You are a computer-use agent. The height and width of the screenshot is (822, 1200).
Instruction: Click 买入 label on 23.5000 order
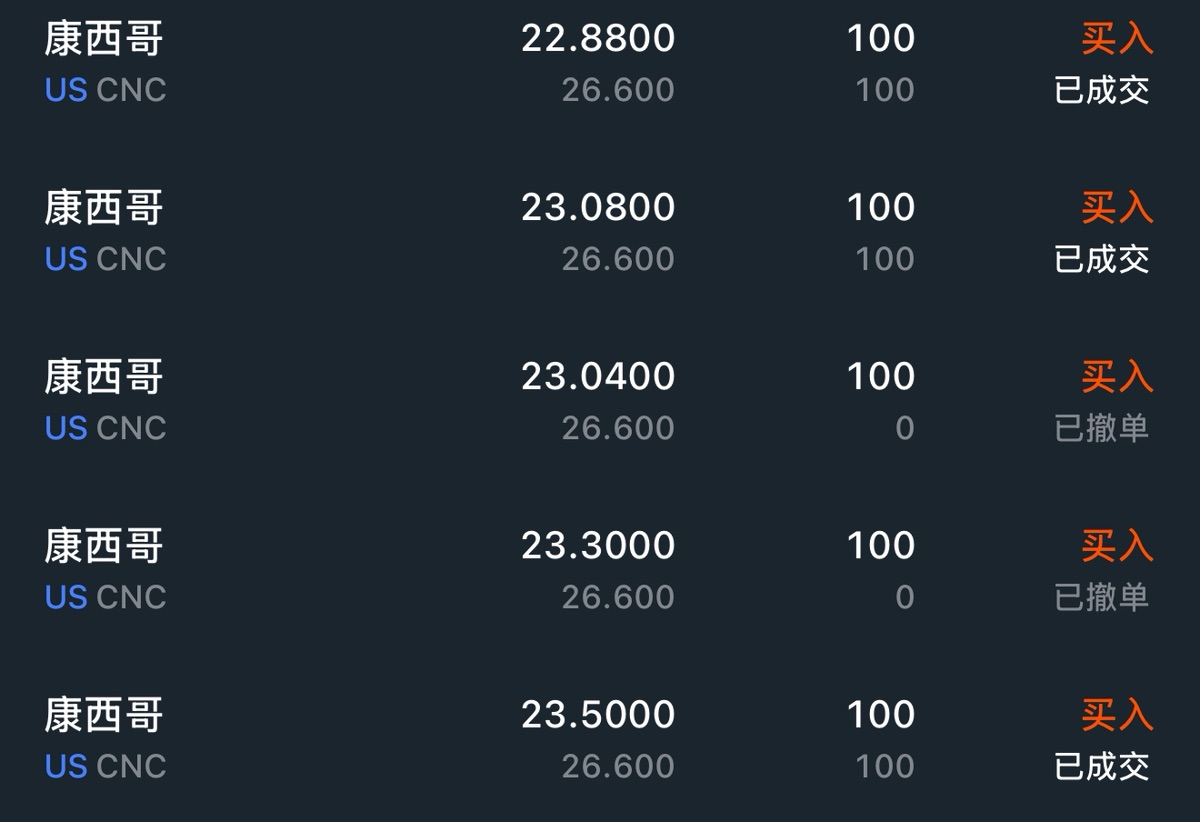point(1117,714)
